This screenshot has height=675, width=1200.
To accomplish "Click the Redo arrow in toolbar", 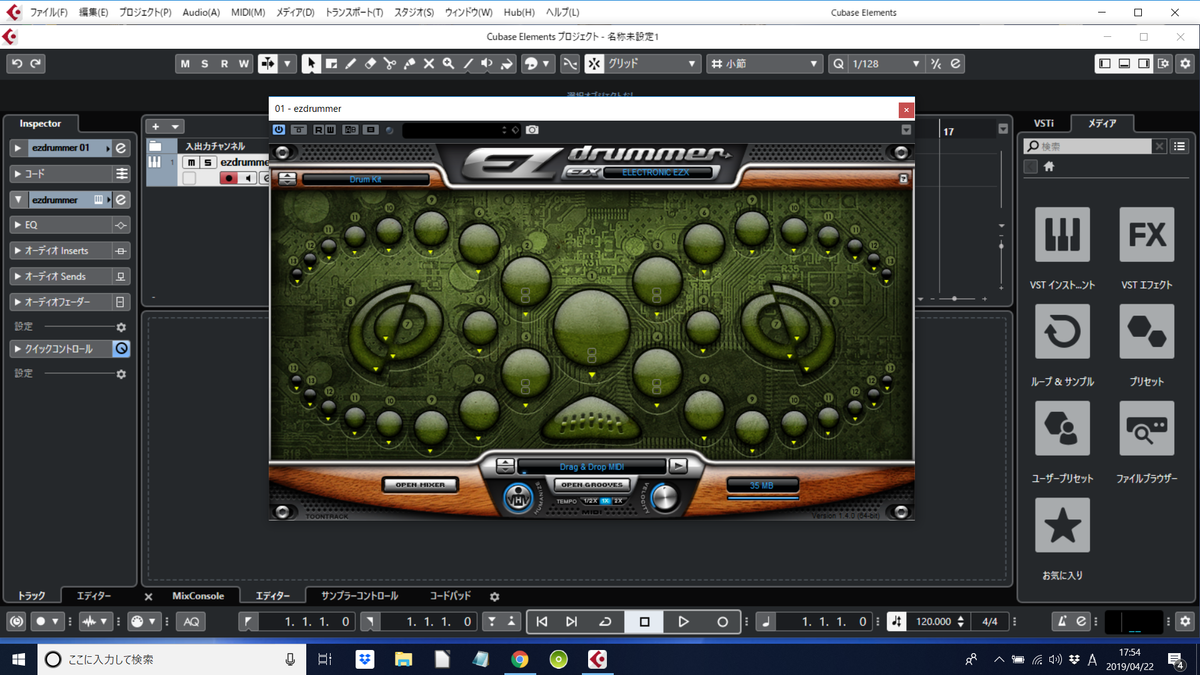I will (x=36, y=64).
